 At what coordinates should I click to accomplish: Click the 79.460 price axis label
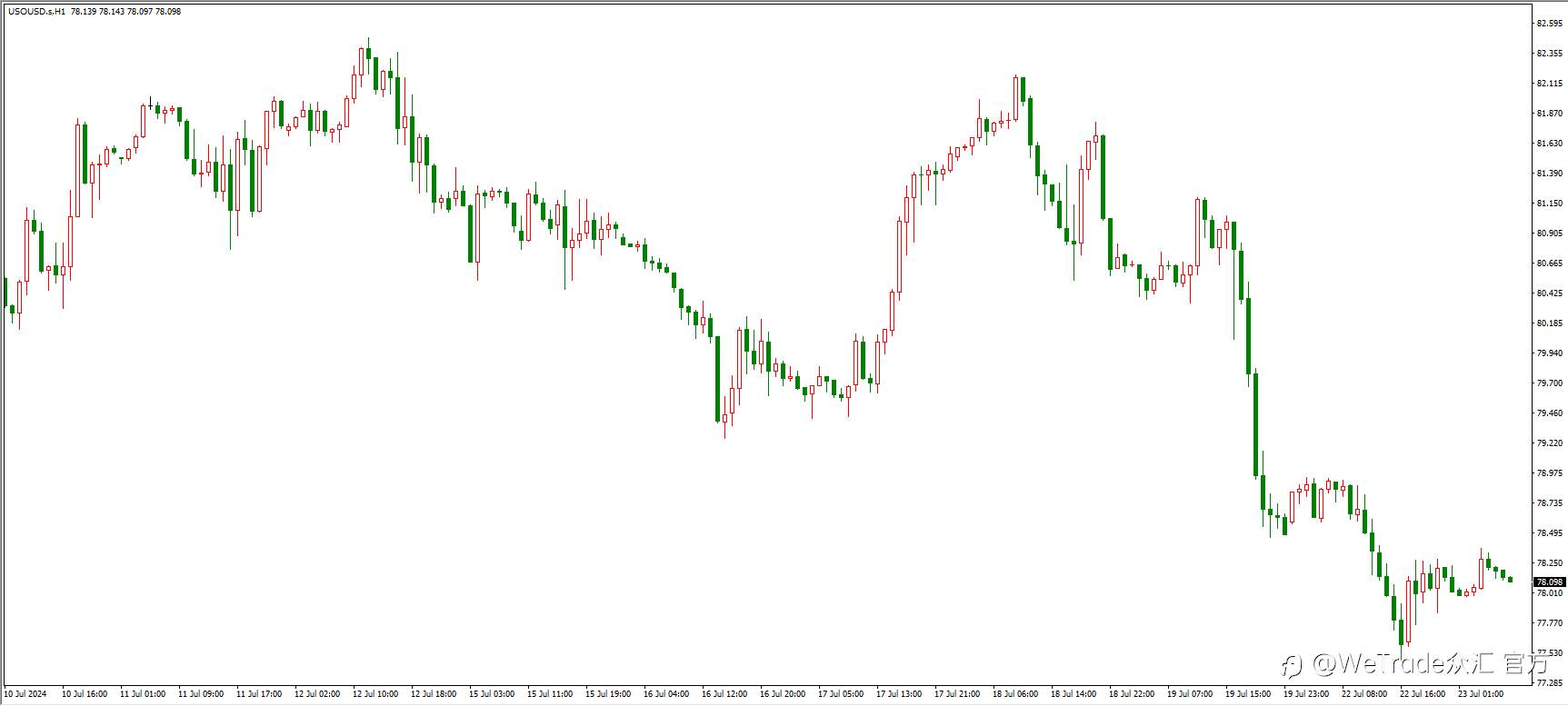pos(1549,413)
